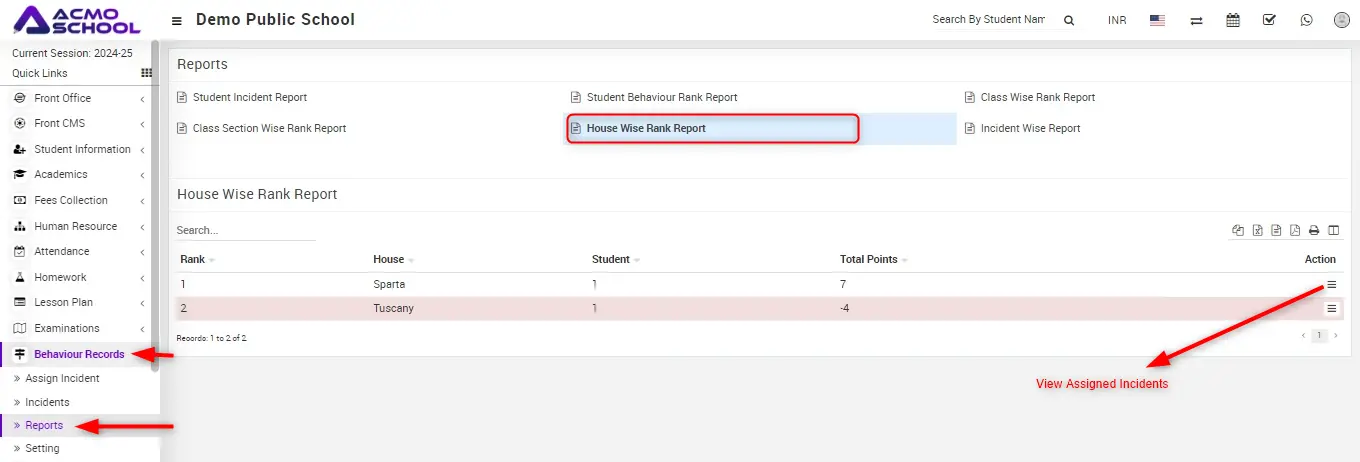Toggle the sidebar with hamburger icon
The height and width of the screenshot is (462, 1360).
pyautogui.click(x=177, y=20)
